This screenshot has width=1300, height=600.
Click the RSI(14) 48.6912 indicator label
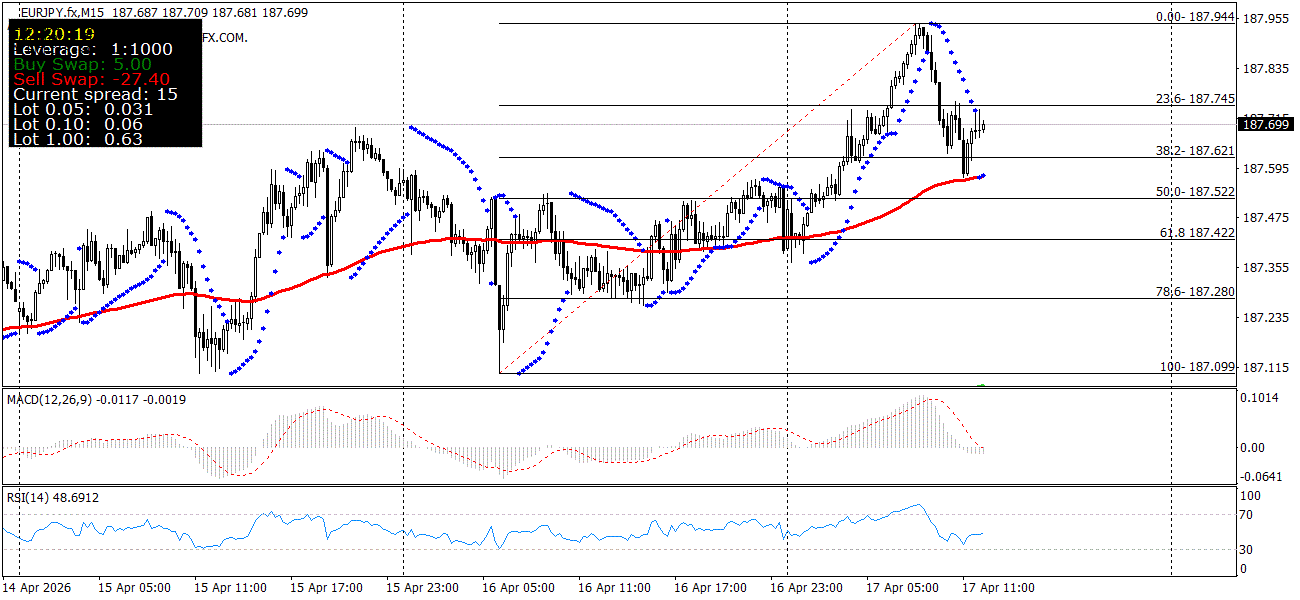click(x=53, y=497)
